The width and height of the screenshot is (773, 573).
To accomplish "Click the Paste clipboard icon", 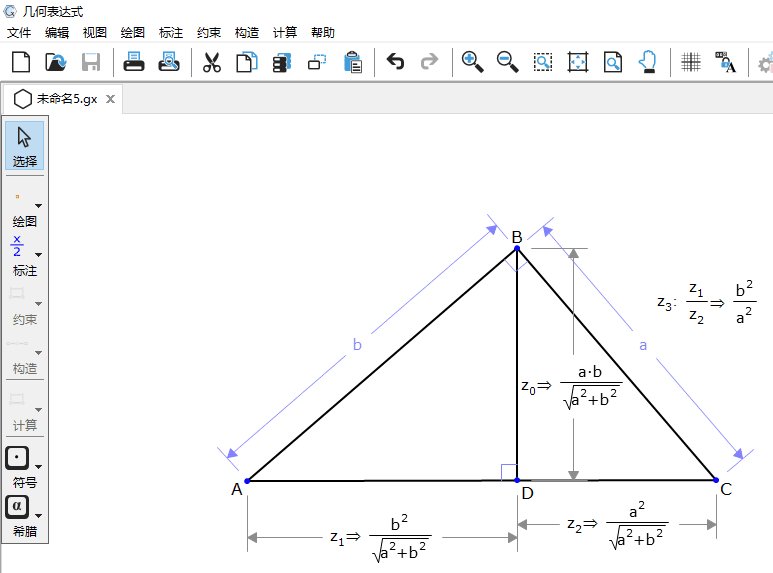I will tap(353, 62).
